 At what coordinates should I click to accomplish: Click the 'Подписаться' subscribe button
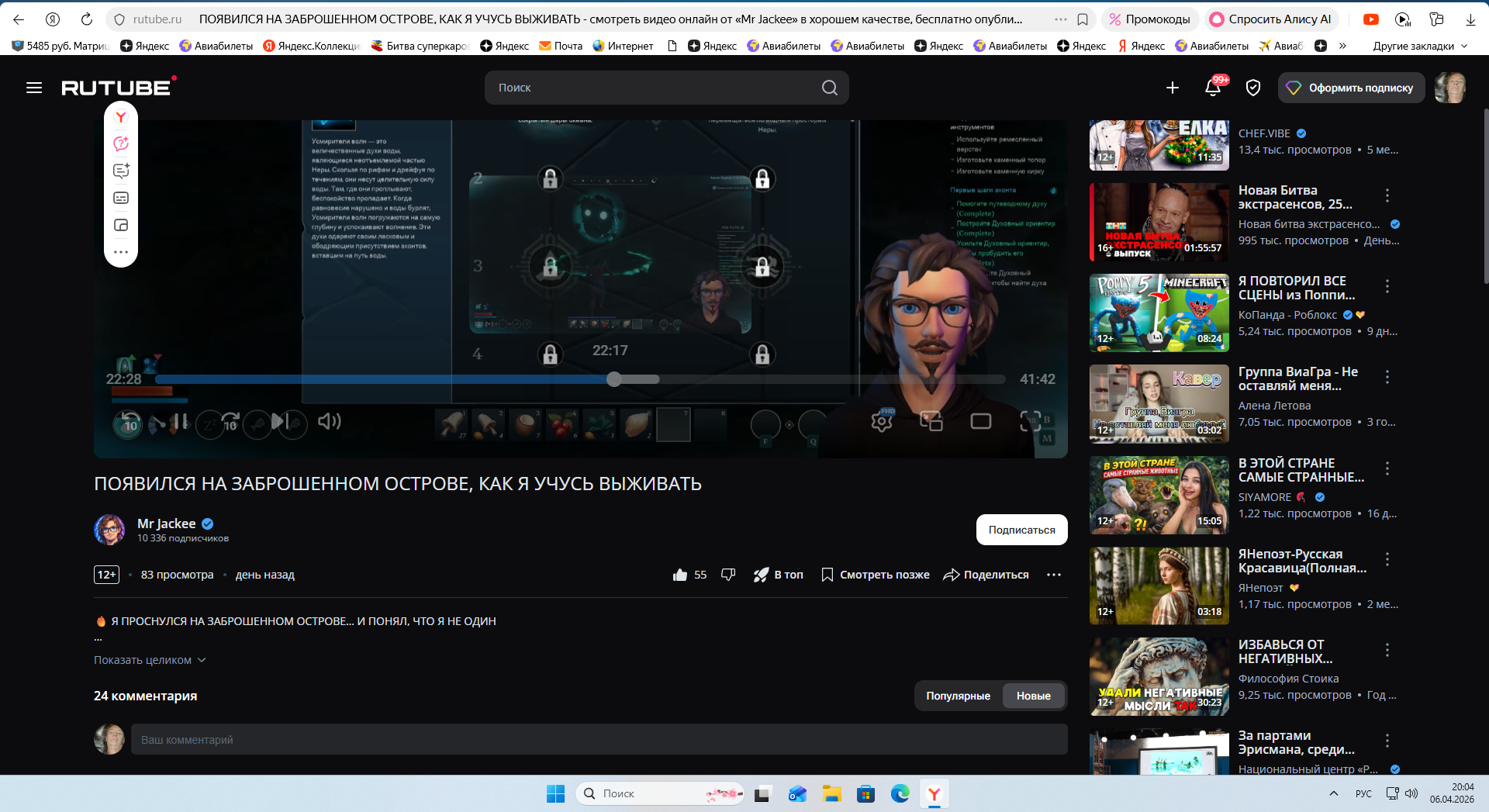coord(1021,530)
